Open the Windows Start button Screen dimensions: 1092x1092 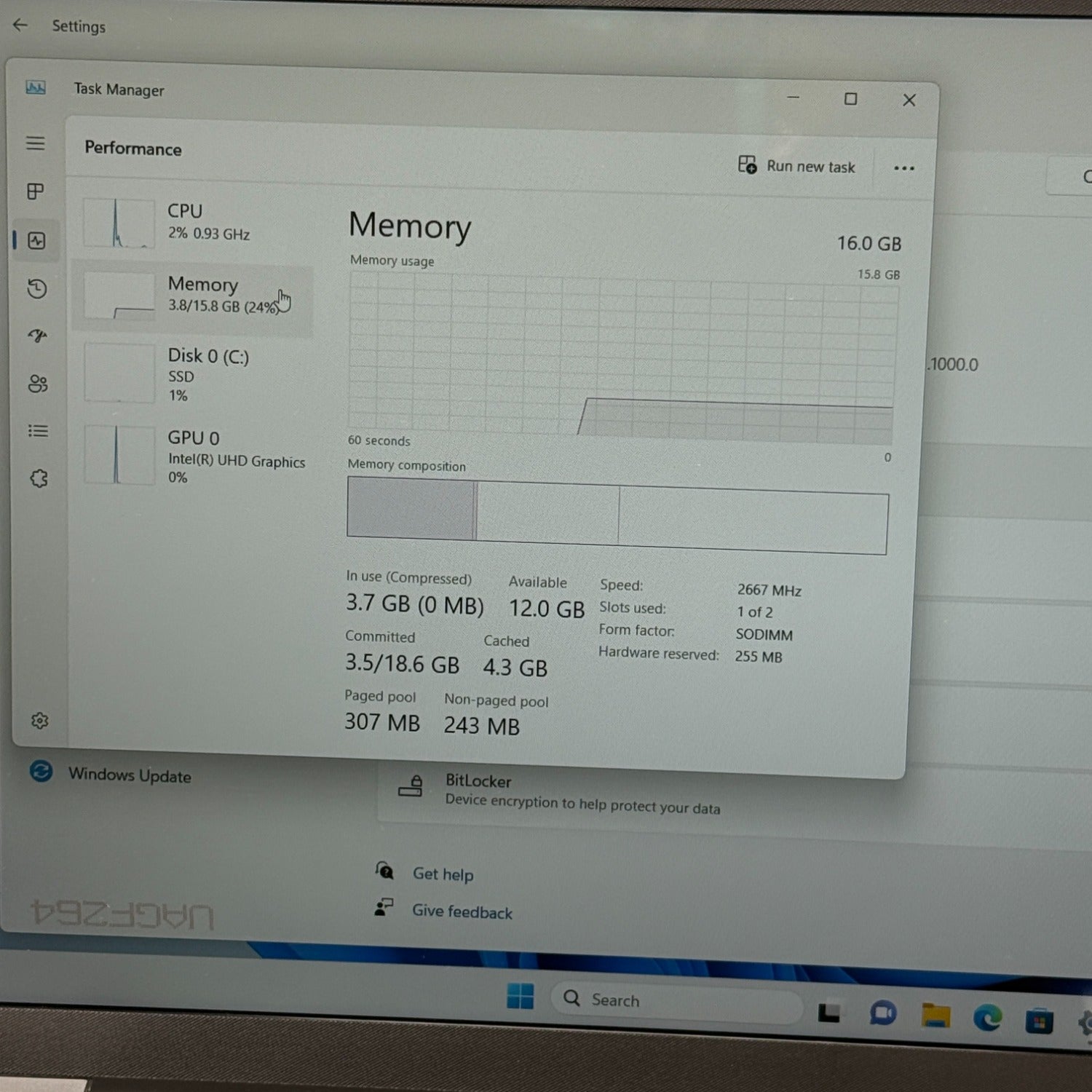click(520, 996)
